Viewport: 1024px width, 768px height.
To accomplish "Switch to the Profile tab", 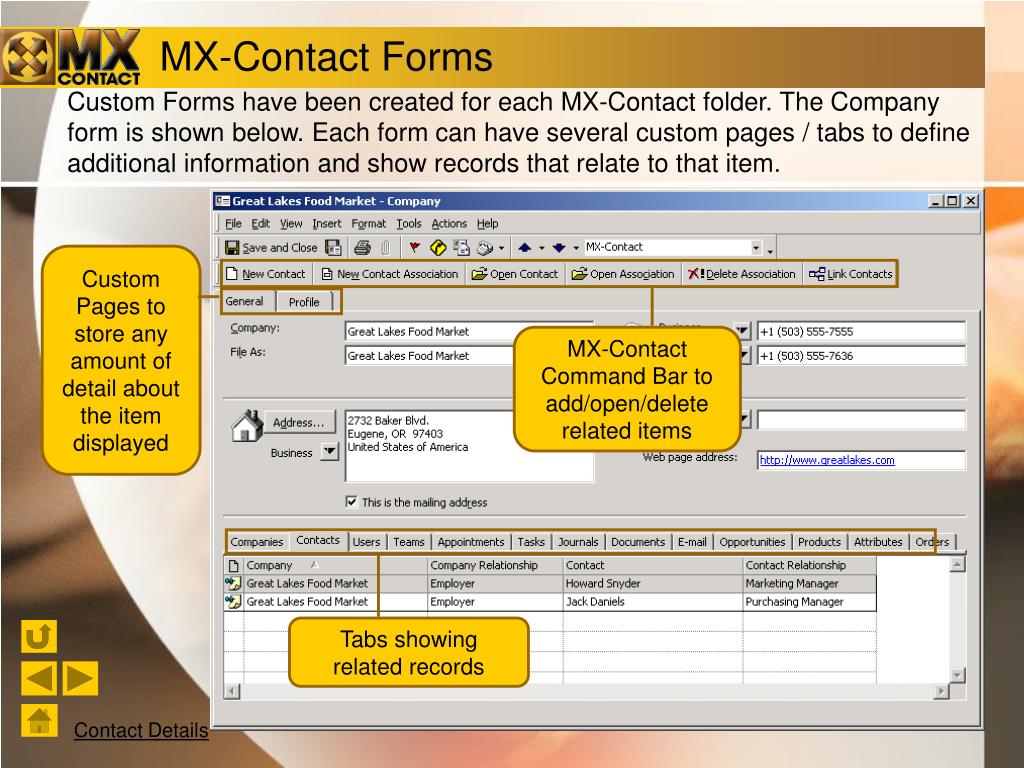I will pyautogui.click(x=304, y=302).
